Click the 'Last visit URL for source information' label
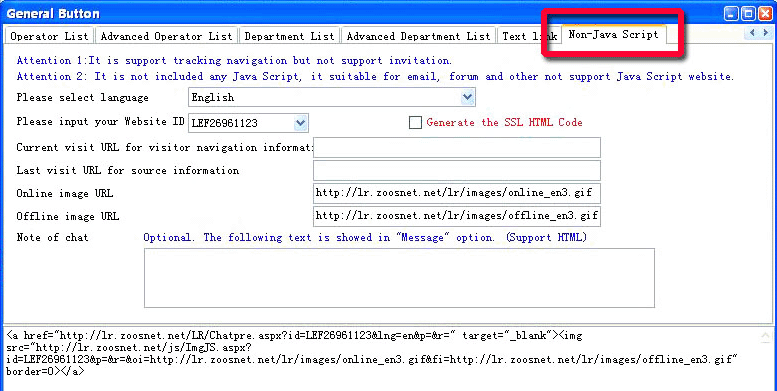The height and width of the screenshot is (391, 777). (127, 170)
